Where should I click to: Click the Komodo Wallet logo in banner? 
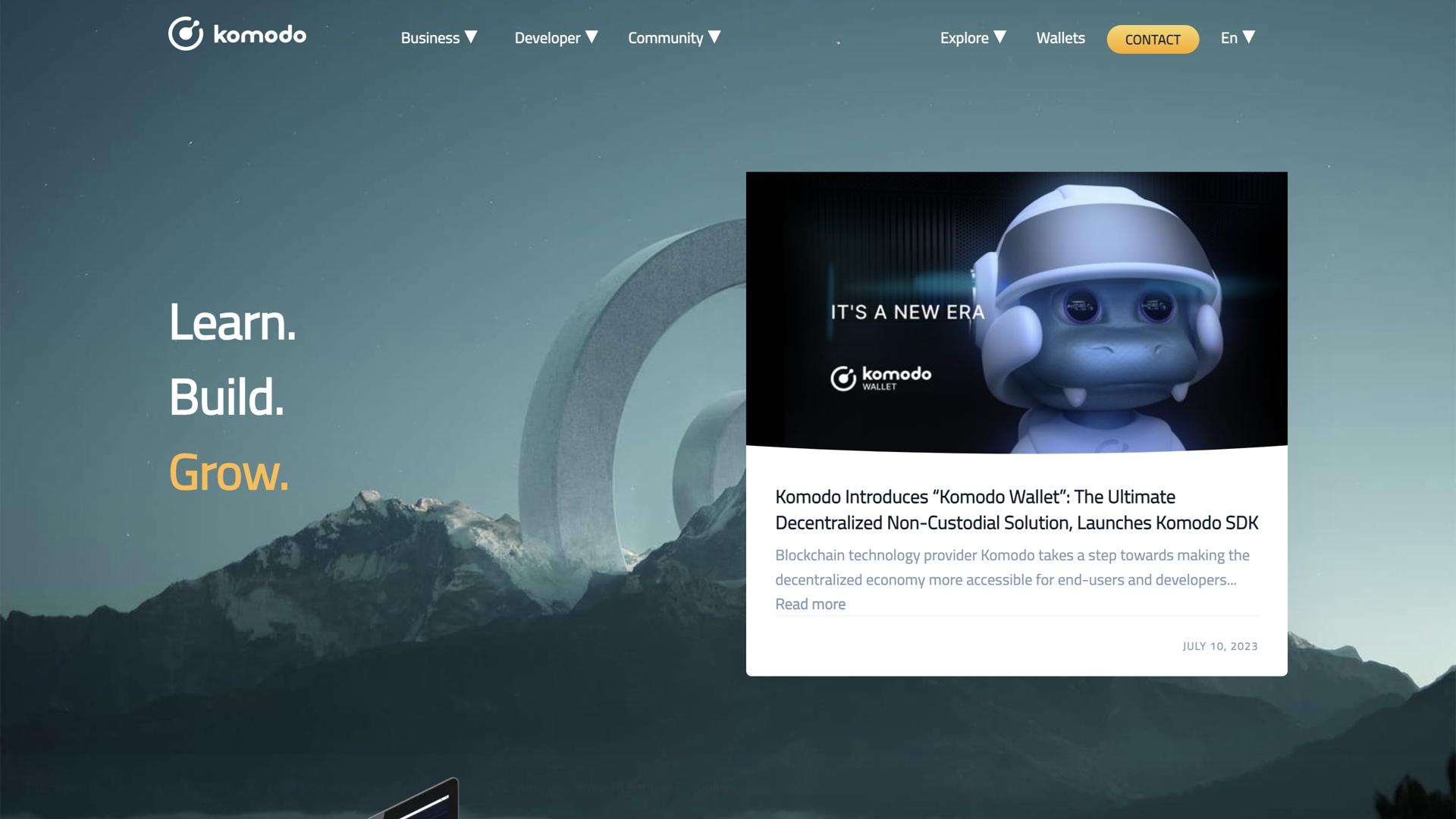pos(880,377)
